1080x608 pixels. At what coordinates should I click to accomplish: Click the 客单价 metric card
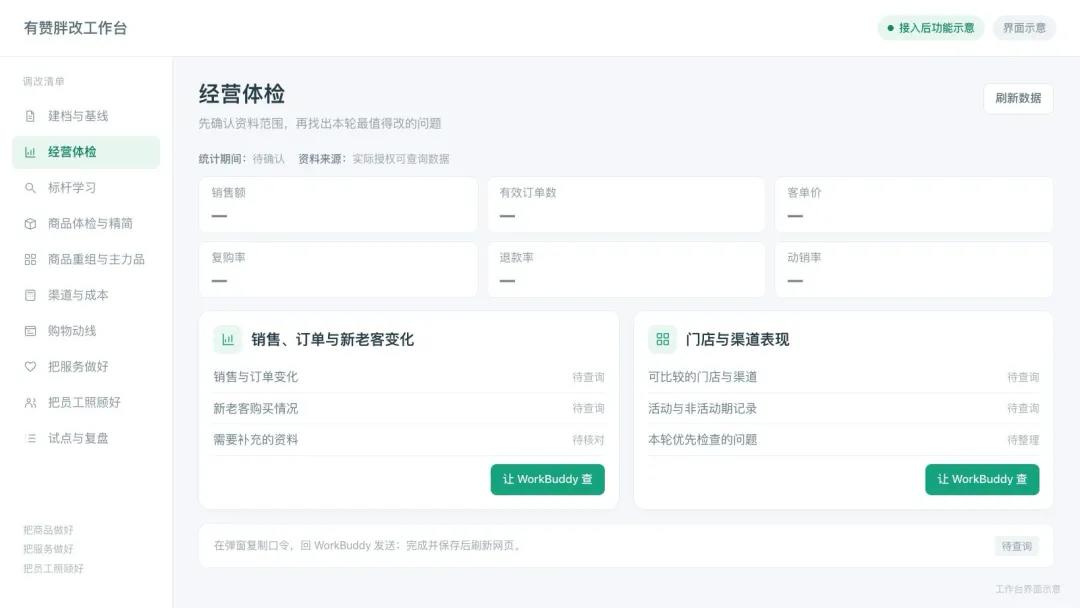(914, 205)
